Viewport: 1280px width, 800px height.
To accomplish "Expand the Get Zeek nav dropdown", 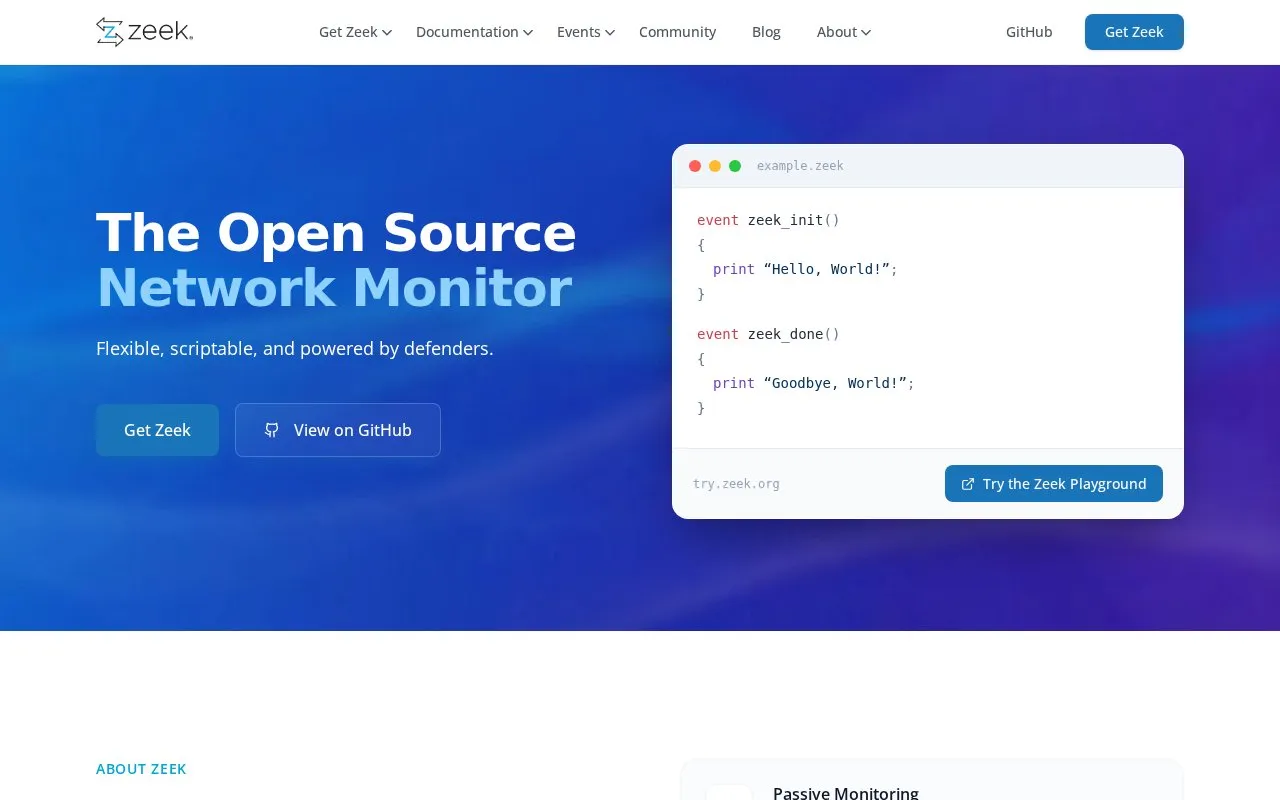I will (x=355, y=32).
